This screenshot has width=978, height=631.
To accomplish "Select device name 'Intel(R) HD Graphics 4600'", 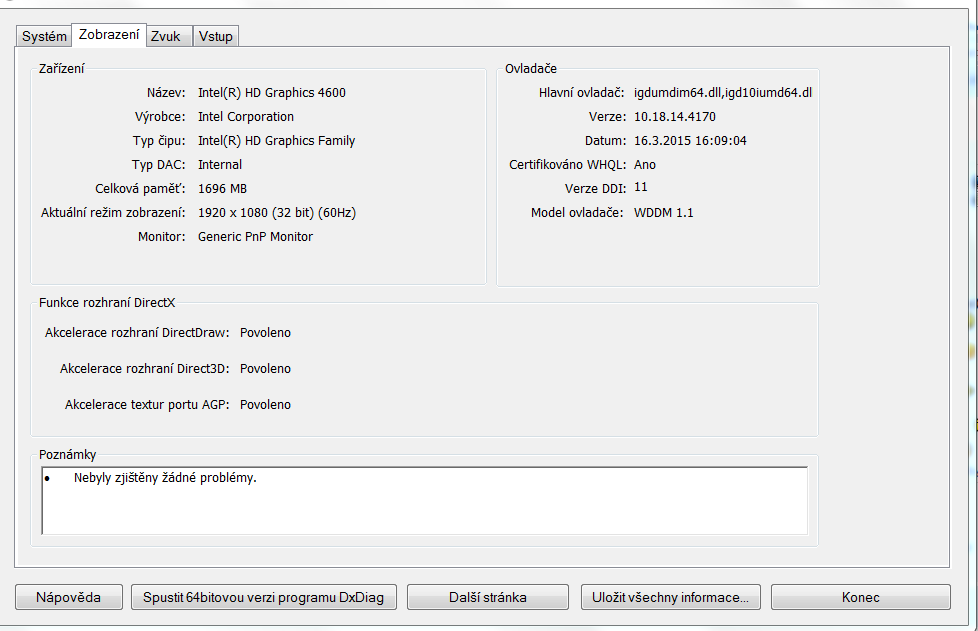I will pos(272,93).
